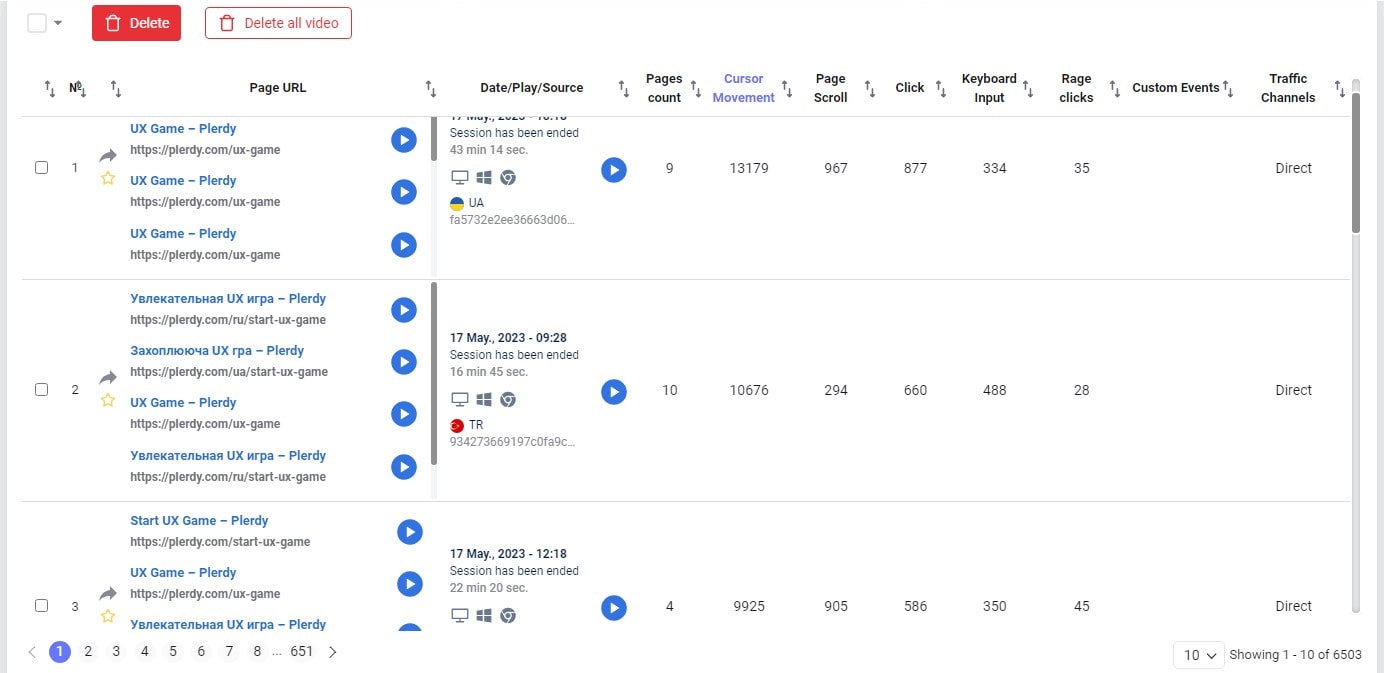Star the row 1 session as favorite
The height and width of the screenshot is (673, 1384).
[x=108, y=179]
